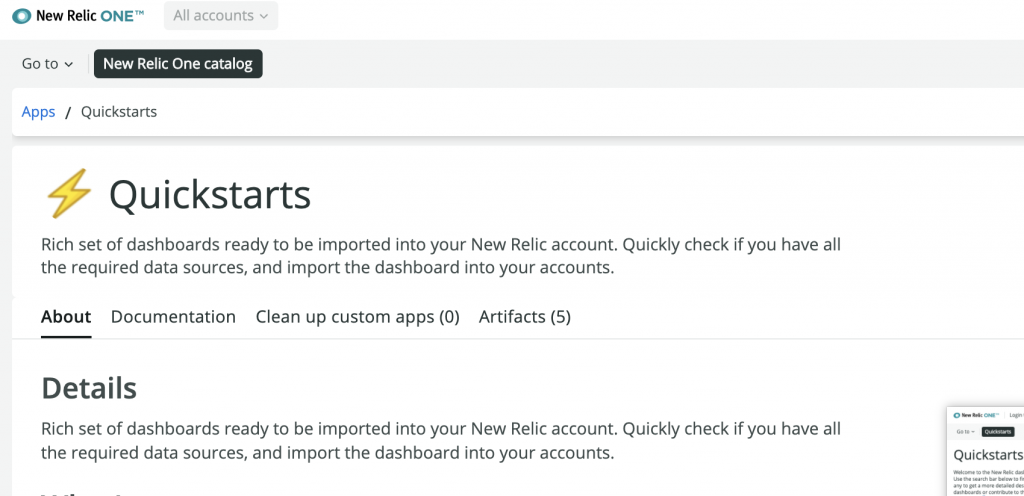
Task: Open the Clean up custom apps (0) tab
Action: point(358,317)
